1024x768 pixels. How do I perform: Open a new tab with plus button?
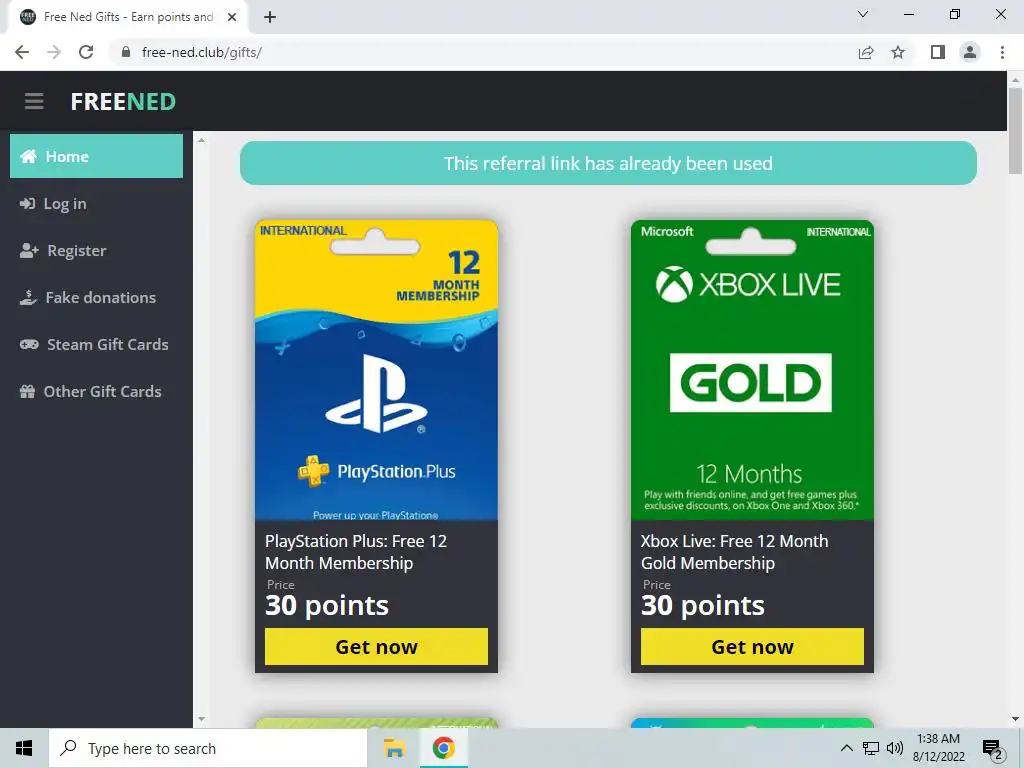(270, 17)
